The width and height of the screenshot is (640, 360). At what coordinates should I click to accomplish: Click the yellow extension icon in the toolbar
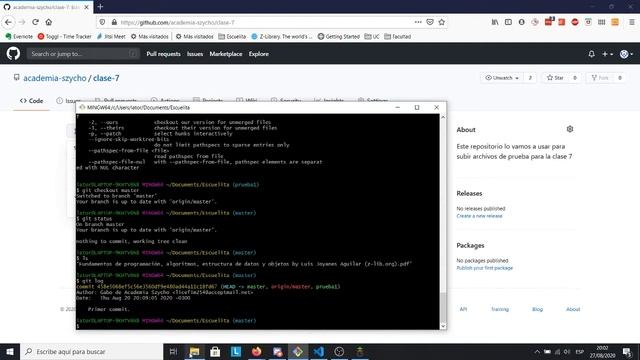(615, 22)
